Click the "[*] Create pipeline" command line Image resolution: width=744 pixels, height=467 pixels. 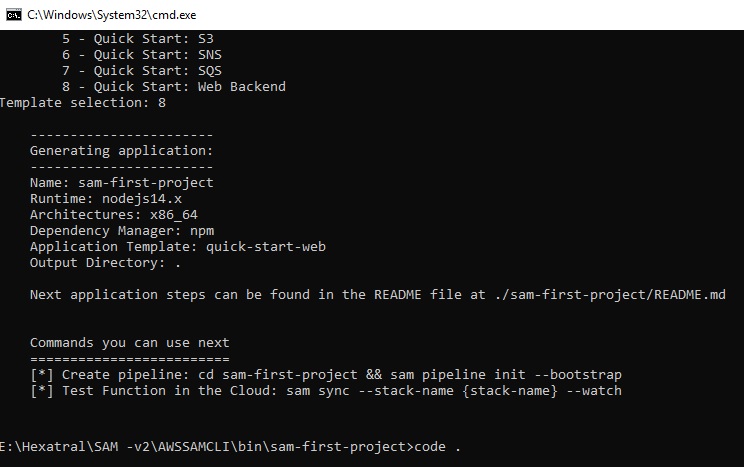pyautogui.click(x=326, y=375)
